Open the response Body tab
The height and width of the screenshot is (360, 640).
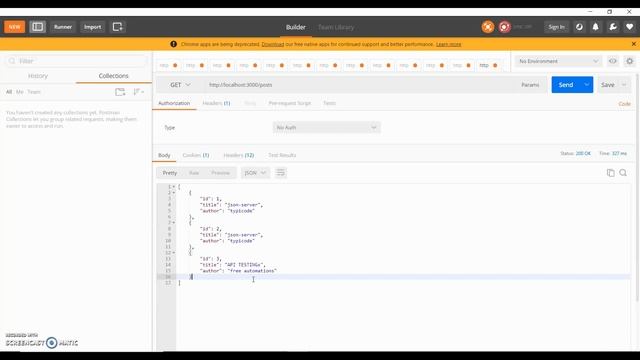tap(164, 155)
